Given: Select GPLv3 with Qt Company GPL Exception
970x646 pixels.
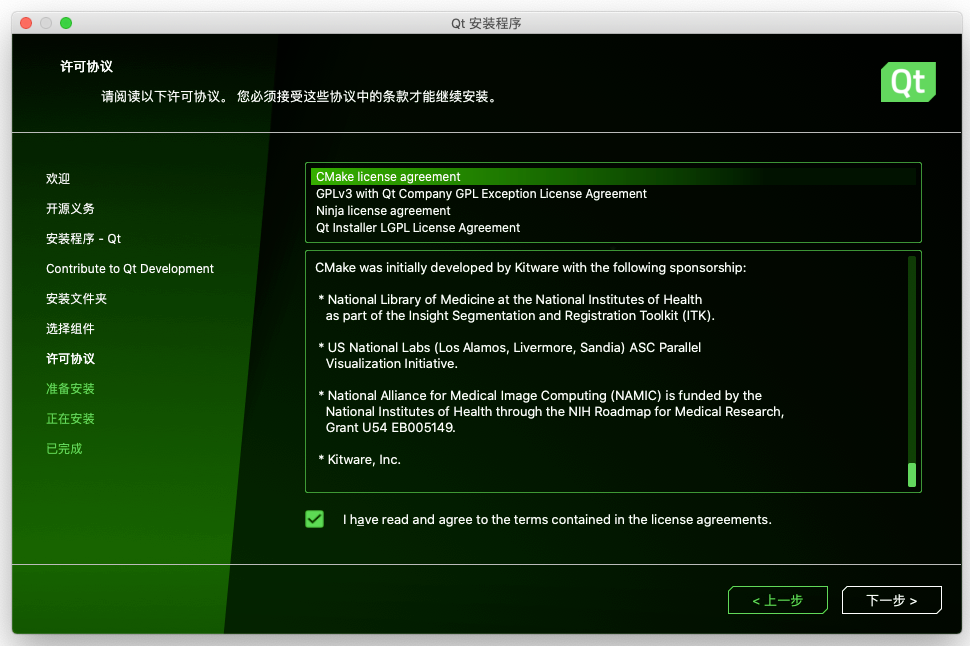Looking at the screenshot, I should 613,194.
